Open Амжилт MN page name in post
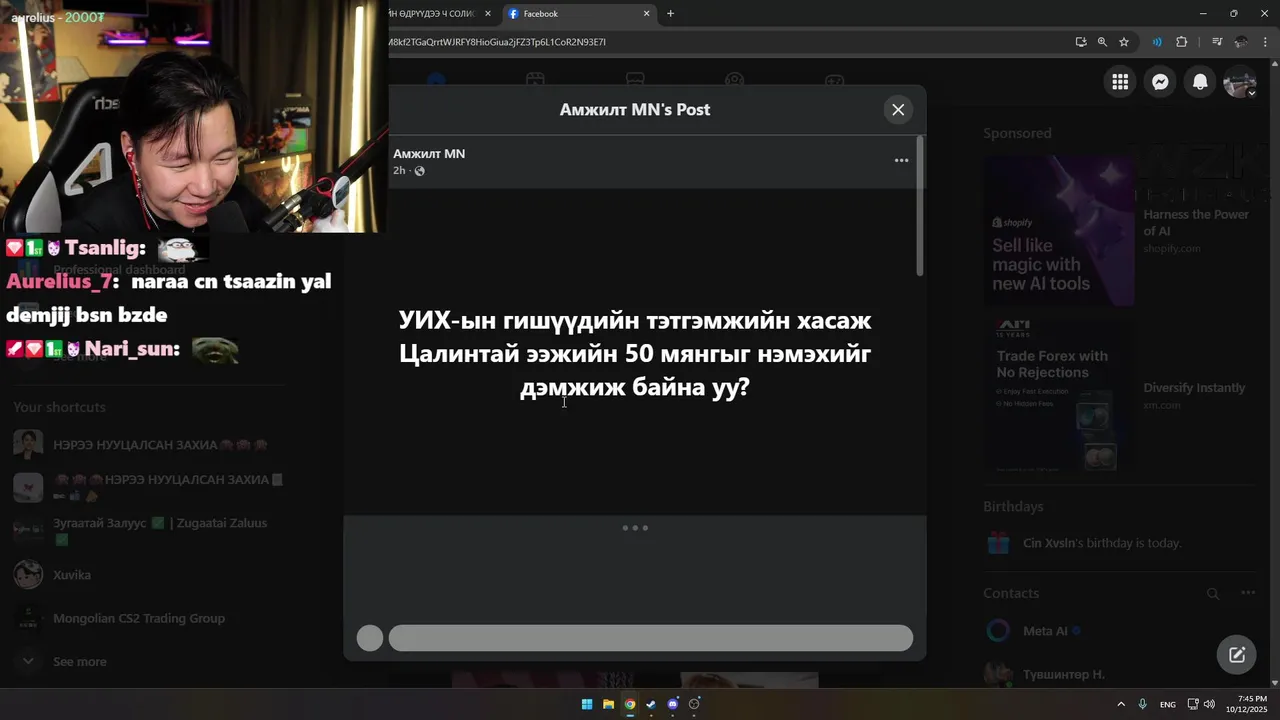The height and width of the screenshot is (720, 1280). click(x=429, y=154)
